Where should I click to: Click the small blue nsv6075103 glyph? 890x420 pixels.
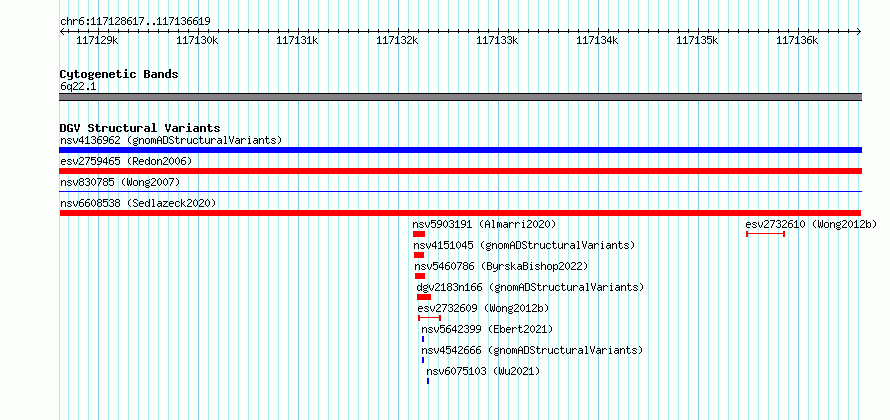[428, 381]
